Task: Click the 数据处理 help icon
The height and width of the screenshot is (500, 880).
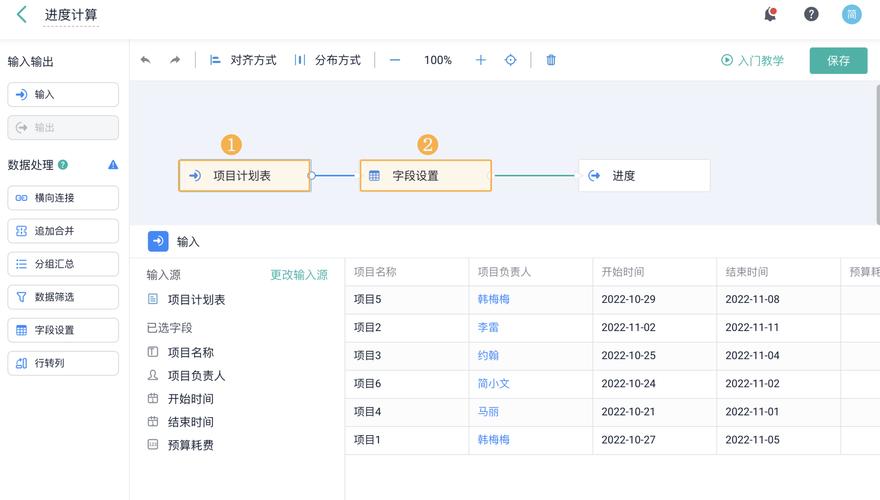Action: tap(63, 164)
